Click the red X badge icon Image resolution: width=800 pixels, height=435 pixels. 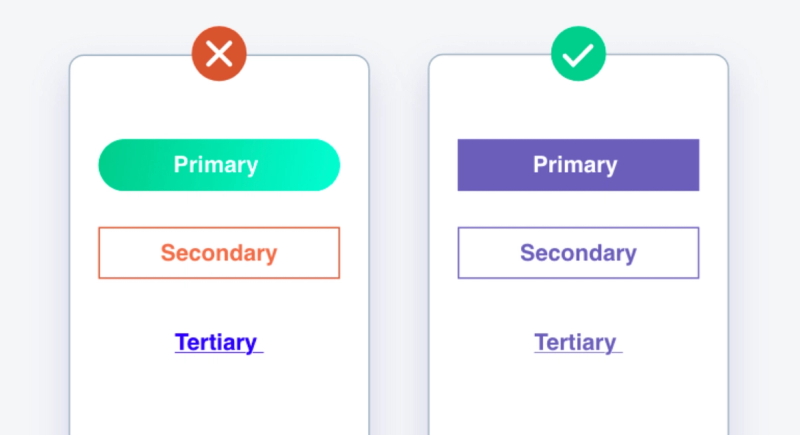click(x=219, y=54)
